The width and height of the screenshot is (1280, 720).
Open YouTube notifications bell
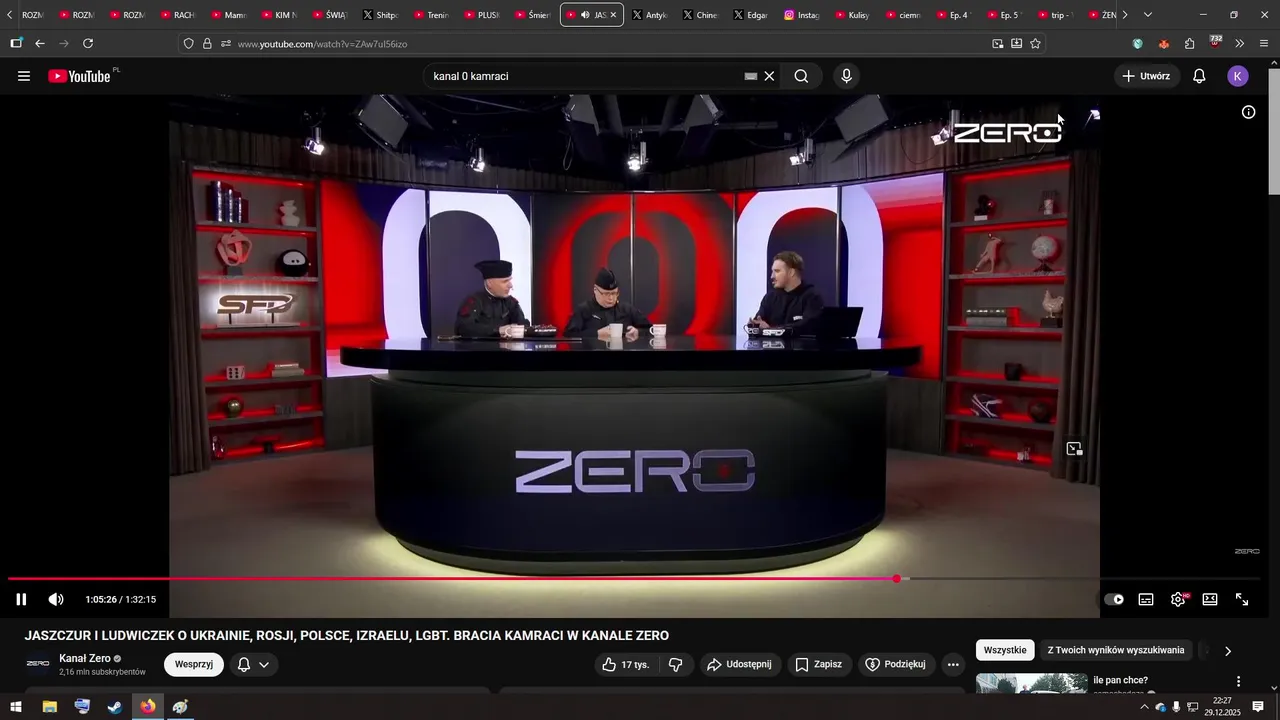(x=1199, y=76)
